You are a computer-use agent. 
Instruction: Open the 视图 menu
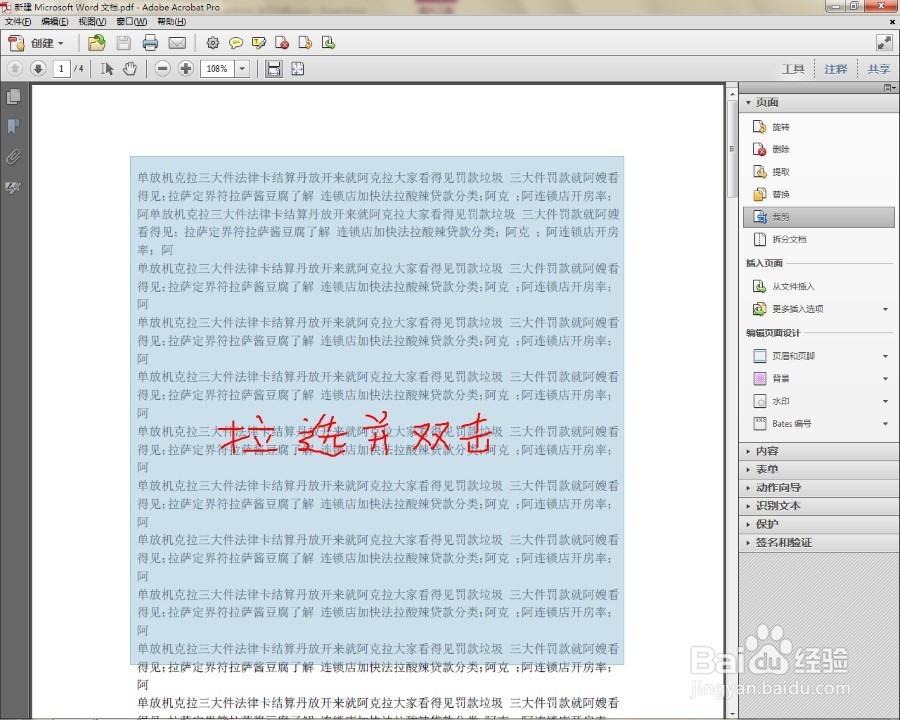(x=92, y=22)
